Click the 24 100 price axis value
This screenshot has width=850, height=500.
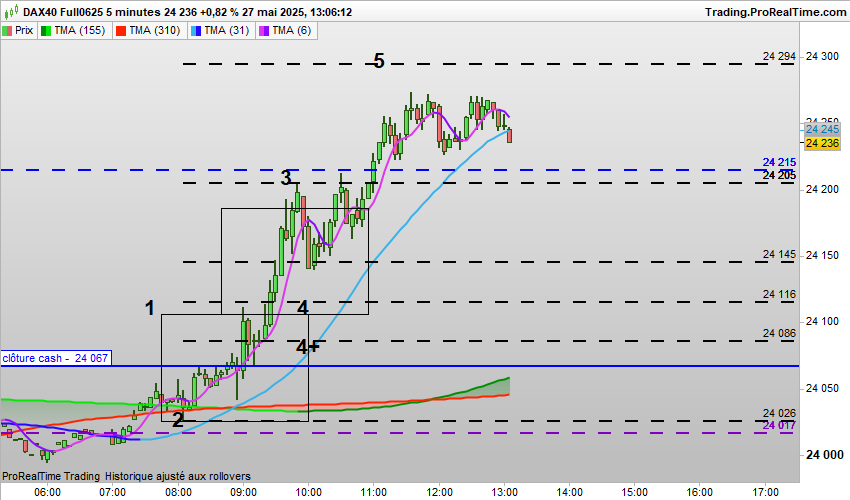tap(822, 322)
